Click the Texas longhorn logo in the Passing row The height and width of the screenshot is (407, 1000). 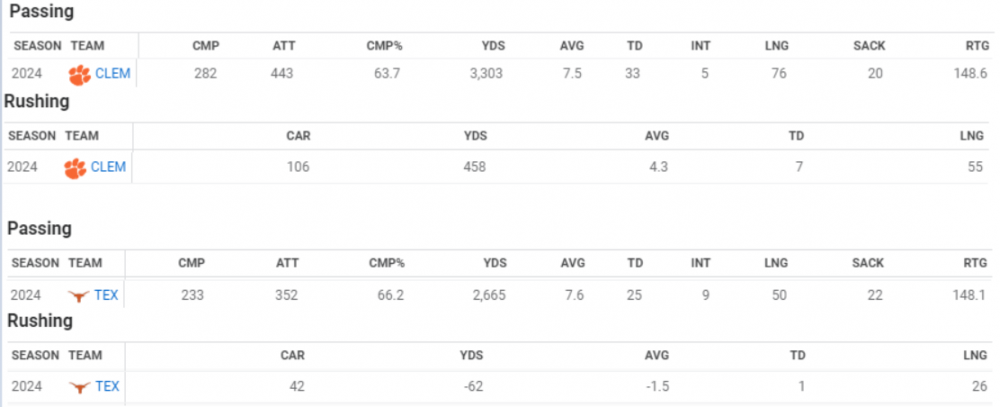[x=79, y=296]
